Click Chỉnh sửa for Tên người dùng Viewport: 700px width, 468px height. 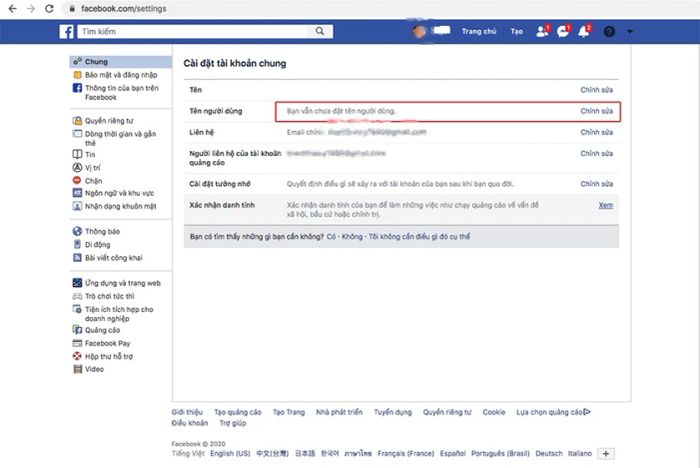click(x=595, y=110)
